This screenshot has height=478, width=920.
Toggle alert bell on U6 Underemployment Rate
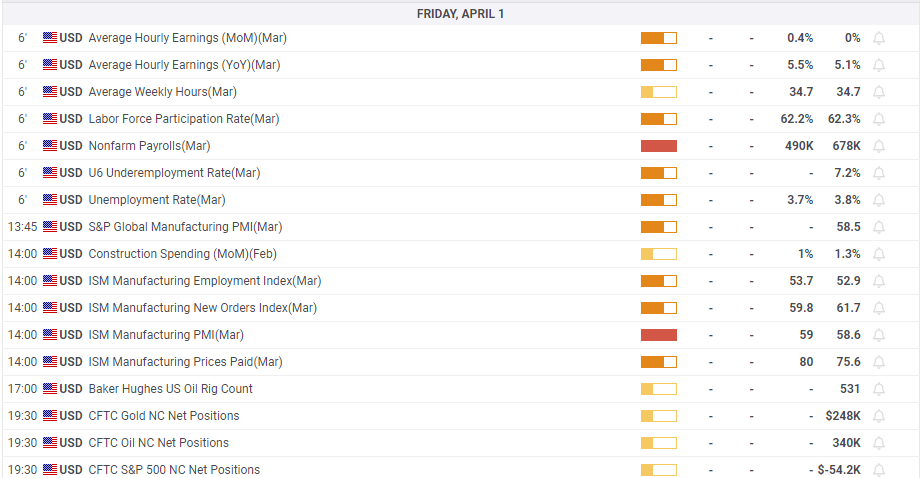pos(879,173)
